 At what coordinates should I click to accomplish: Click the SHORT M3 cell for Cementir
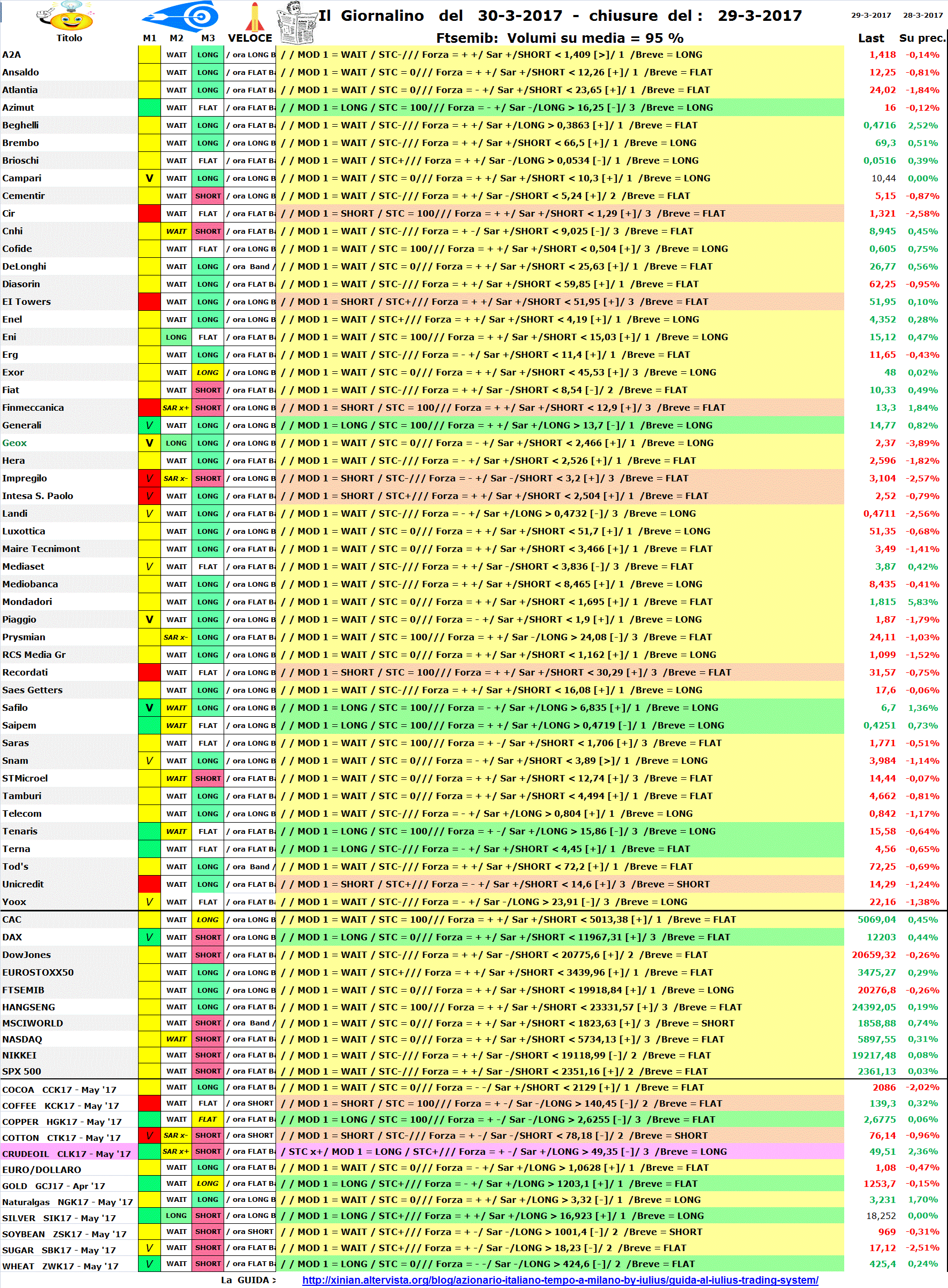[208, 196]
